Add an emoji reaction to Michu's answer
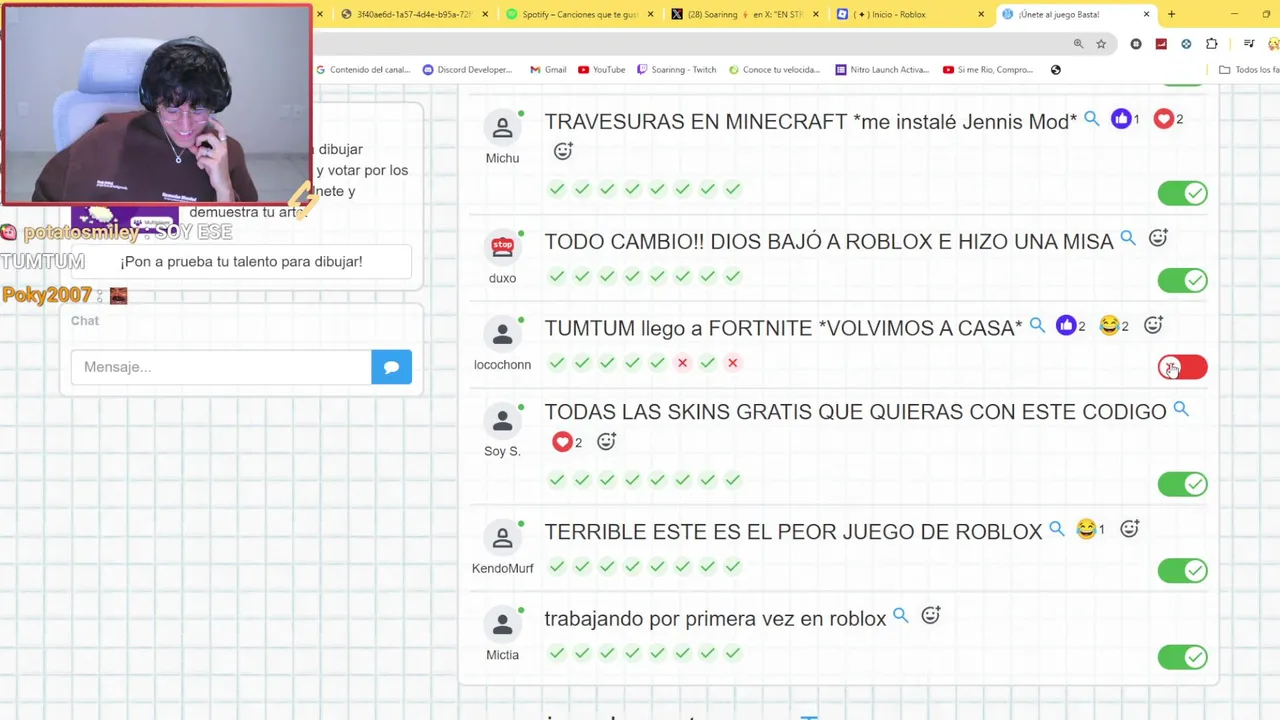The image size is (1280, 720). pos(563,151)
